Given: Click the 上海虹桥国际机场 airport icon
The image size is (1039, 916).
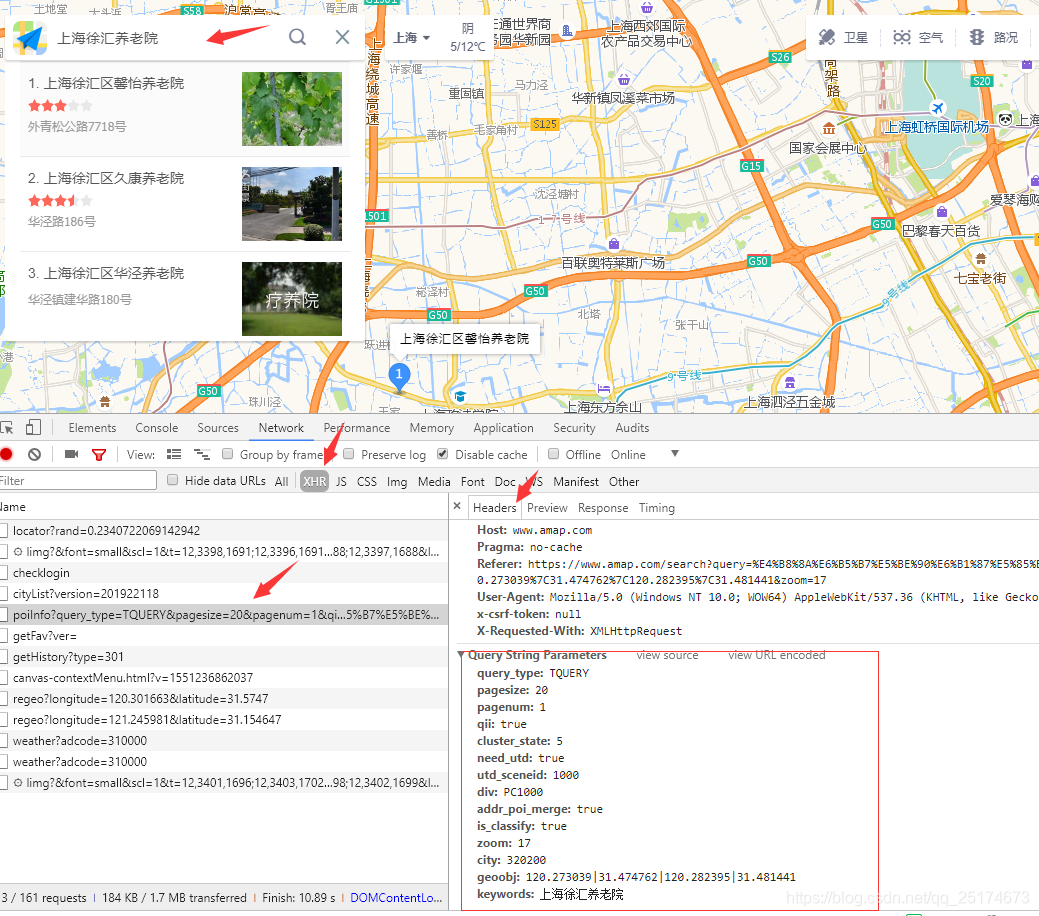Looking at the screenshot, I should [937, 107].
